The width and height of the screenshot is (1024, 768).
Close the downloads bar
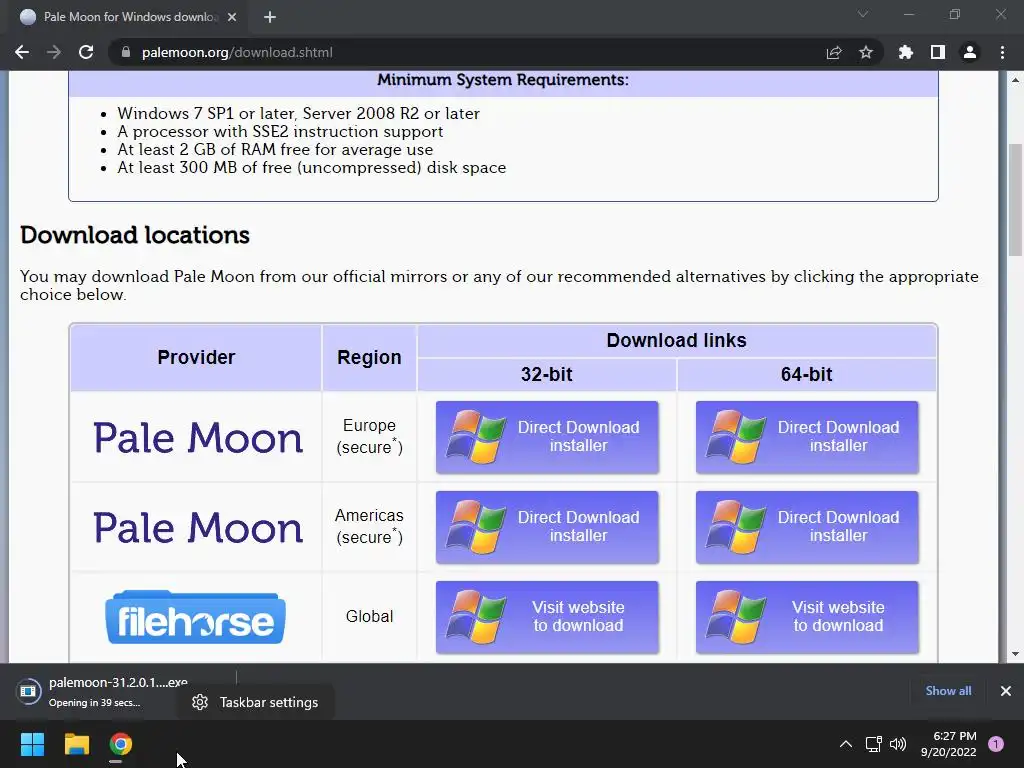1006,691
